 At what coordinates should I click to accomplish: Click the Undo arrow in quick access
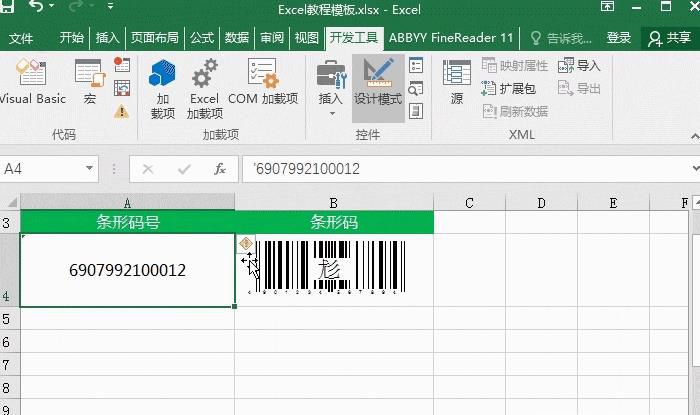click(37, 6)
